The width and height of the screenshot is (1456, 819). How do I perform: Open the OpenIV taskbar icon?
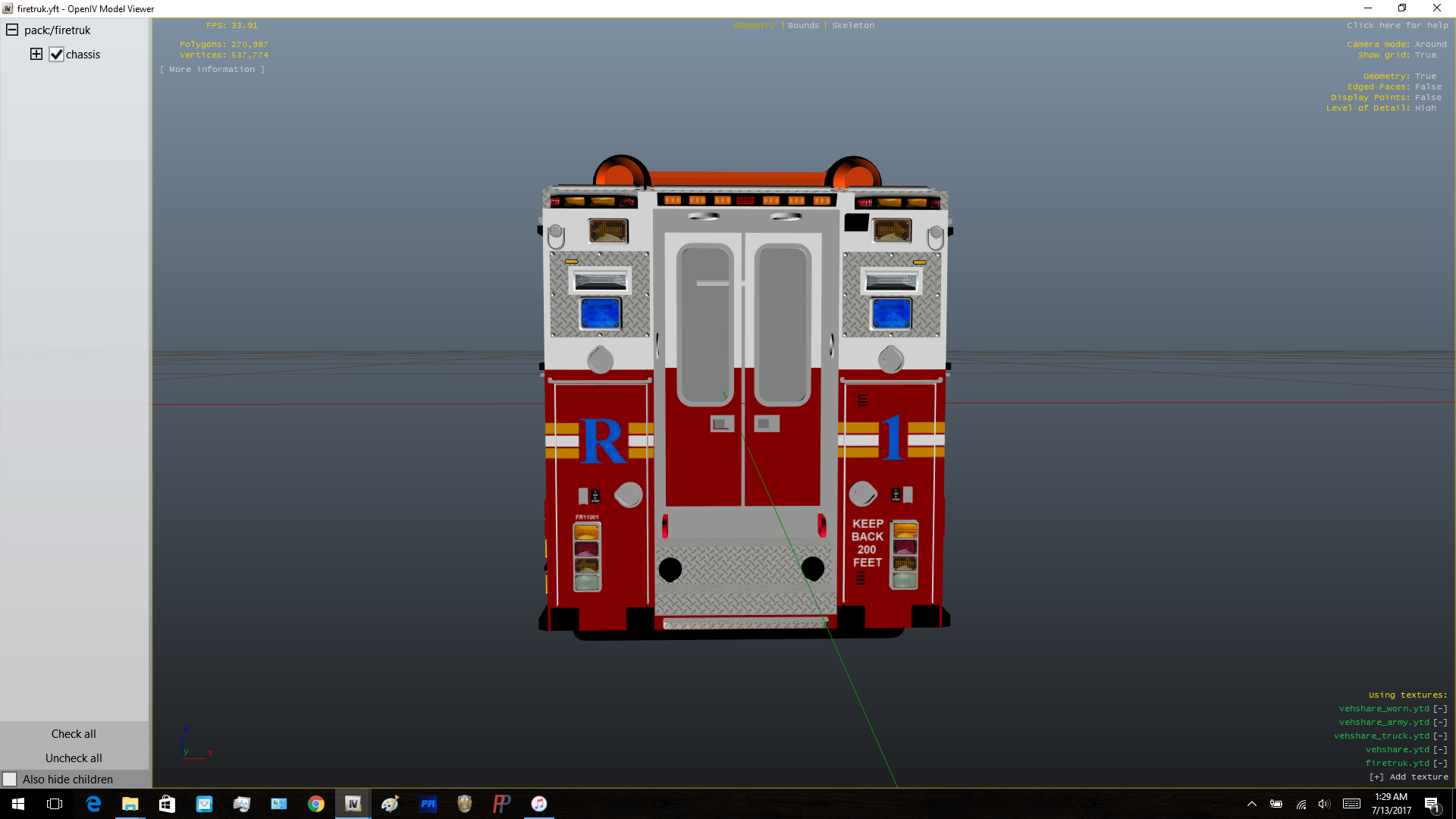(353, 804)
